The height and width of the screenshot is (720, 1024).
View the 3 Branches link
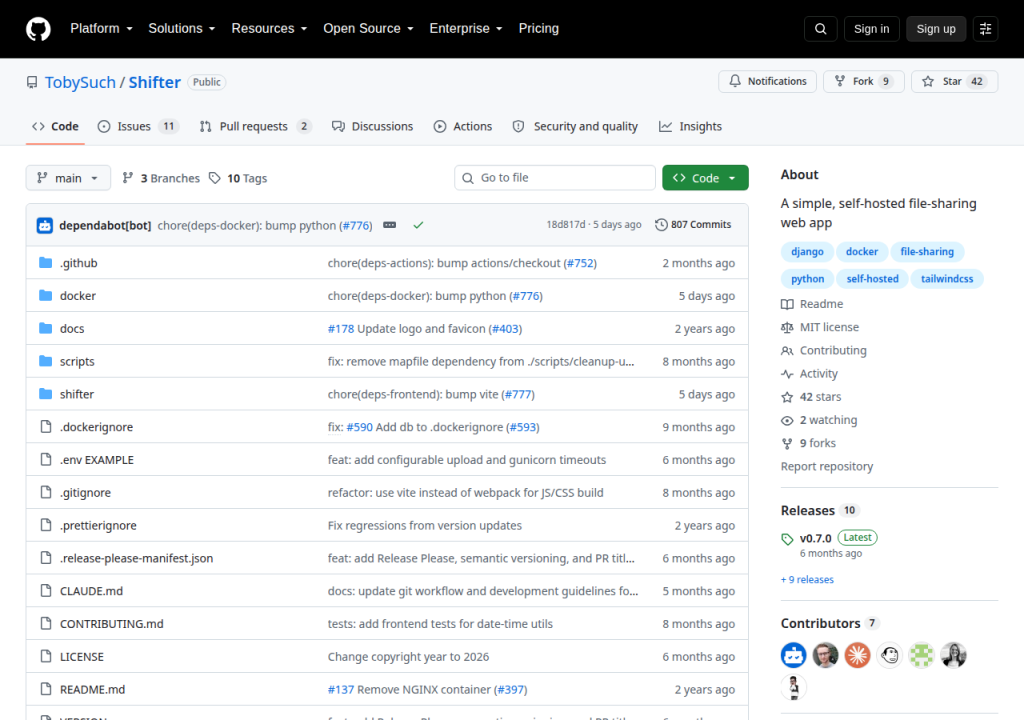point(161,178)
